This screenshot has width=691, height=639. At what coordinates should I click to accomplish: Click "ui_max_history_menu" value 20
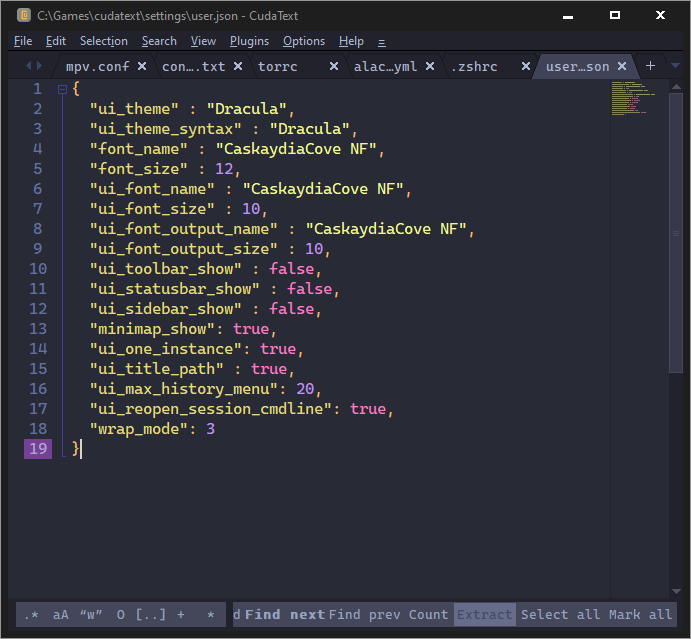click(x=305, y=389)
